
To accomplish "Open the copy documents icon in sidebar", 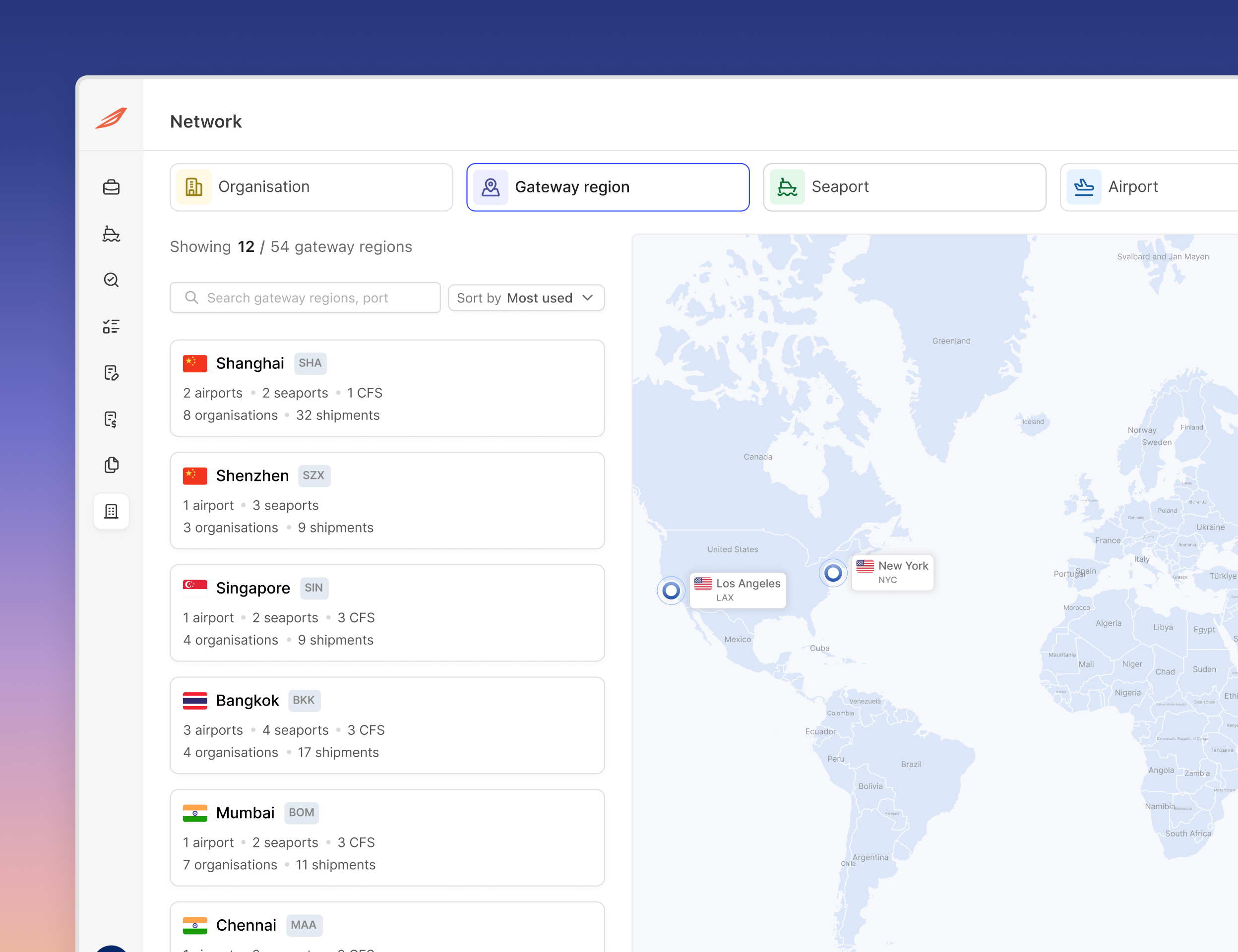I will point(111,465).
